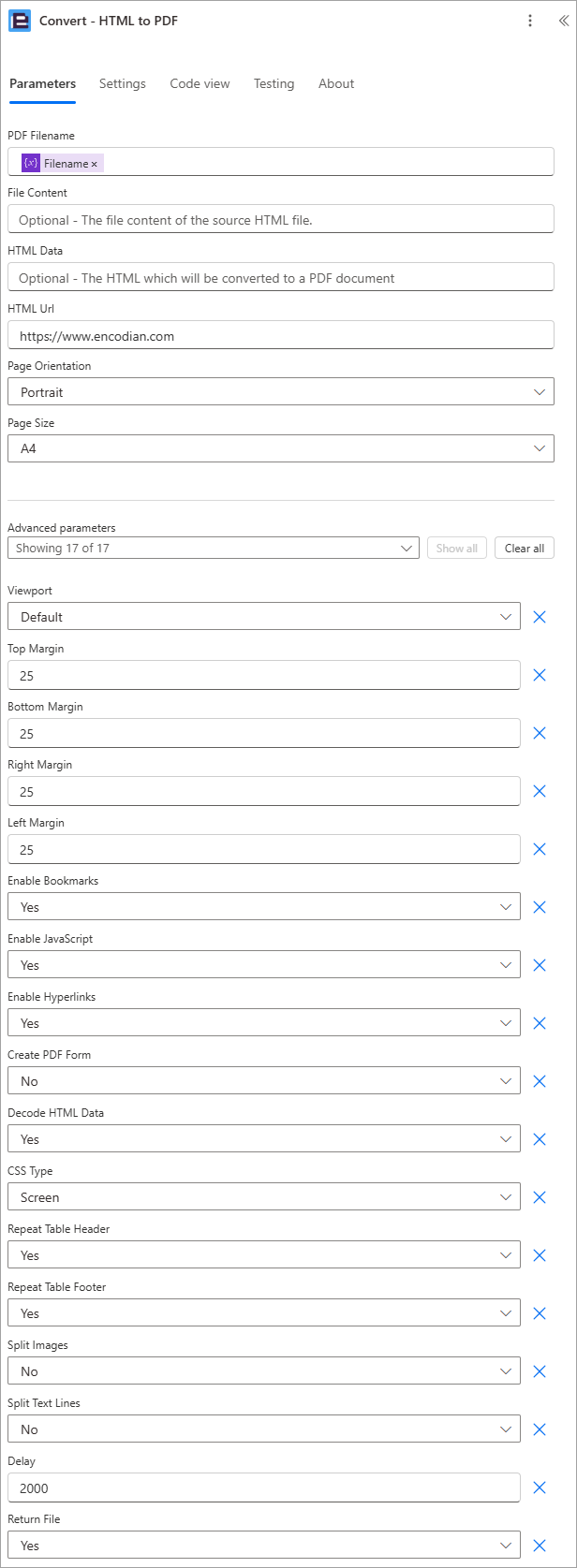Collapse the panel with double chevron icon
The height and width of the screenshot is (1568, 577).
[563, 21]
